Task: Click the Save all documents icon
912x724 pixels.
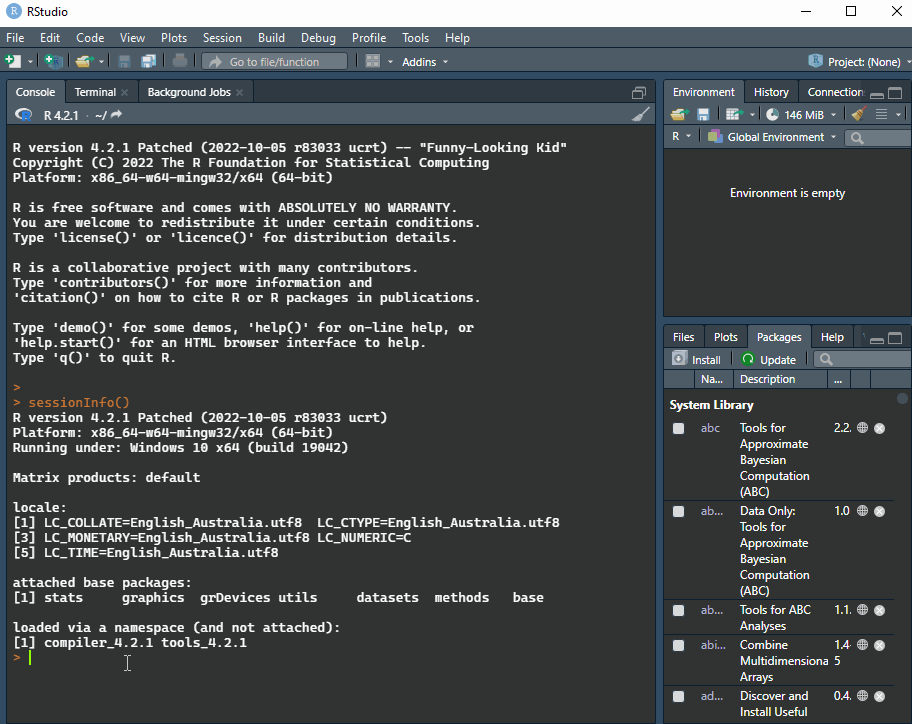Action: click(x=149, y=61)
